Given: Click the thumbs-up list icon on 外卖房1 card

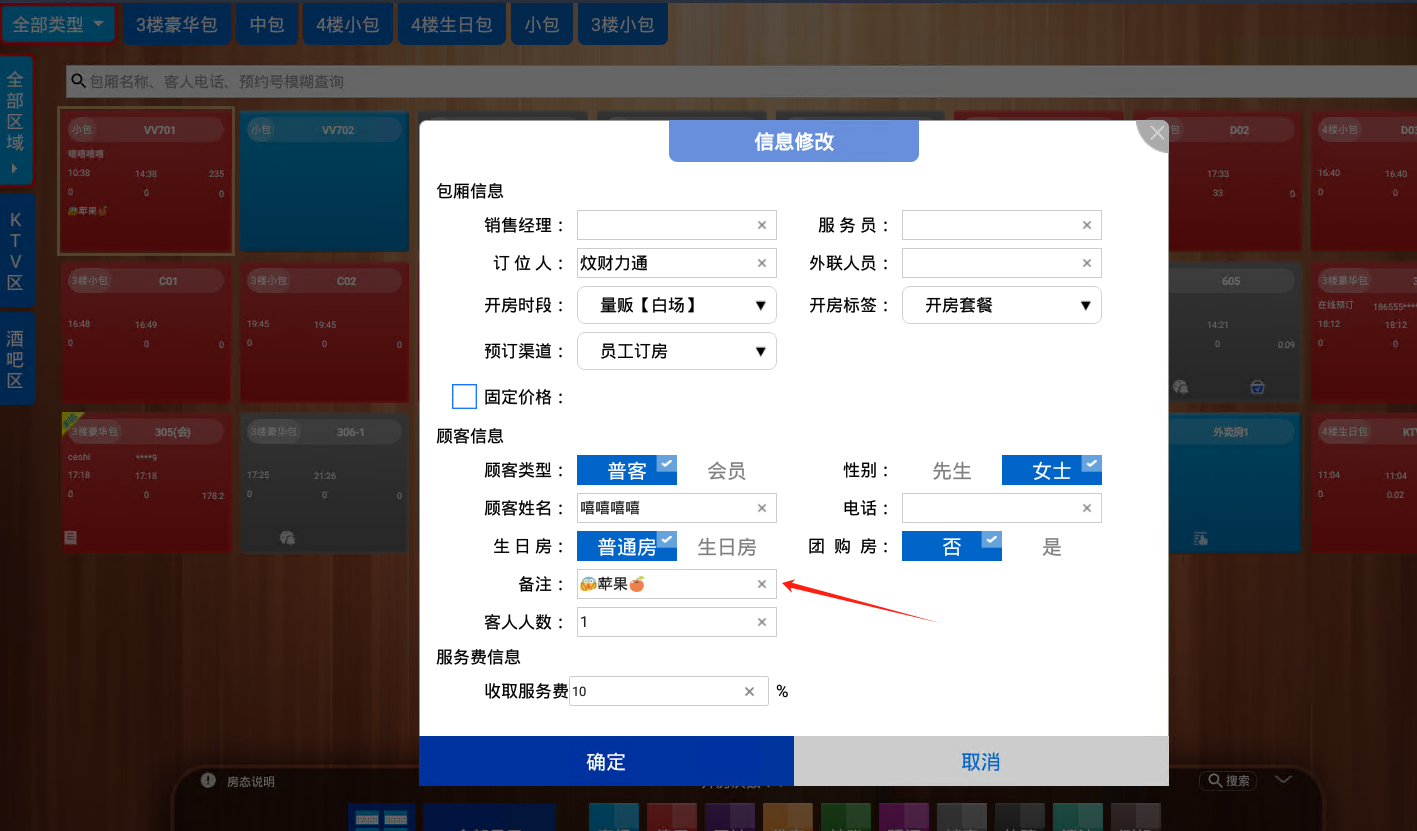Looking at the screenshot, I should click(x=1200, y=538).
